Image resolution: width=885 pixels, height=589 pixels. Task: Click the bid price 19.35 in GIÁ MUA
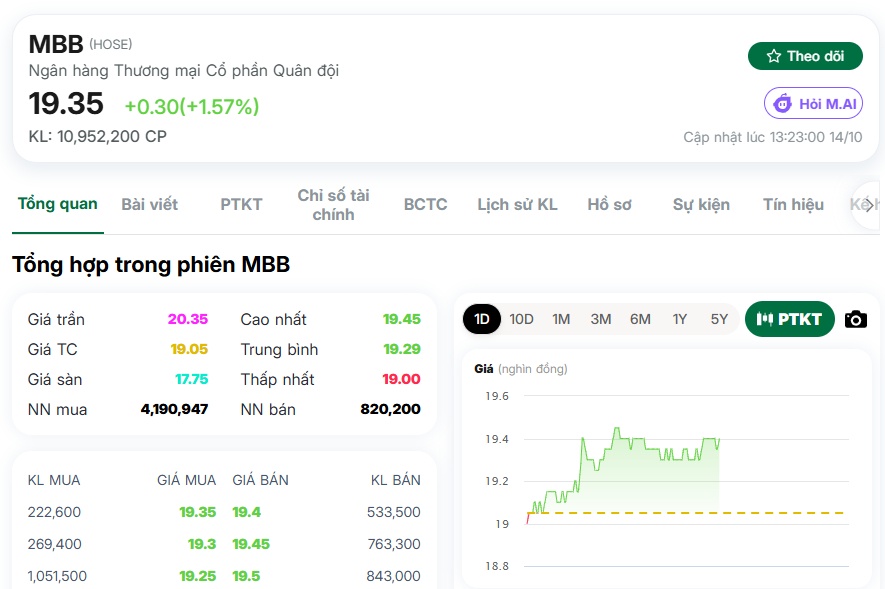(198, 512)
